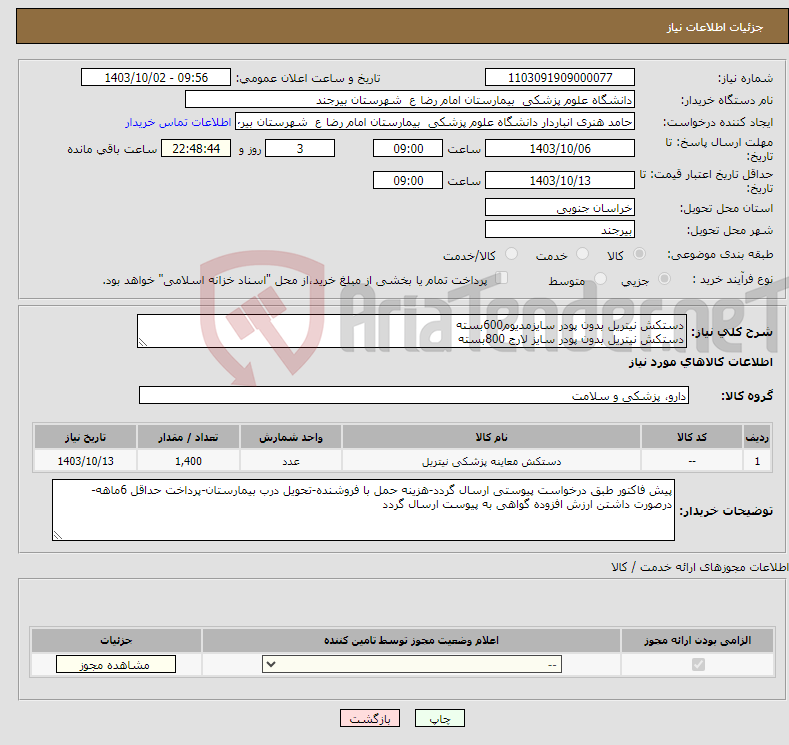The image size is (789, 745).
Task: Select the خدمت radio button
Action: coord(582,254)
